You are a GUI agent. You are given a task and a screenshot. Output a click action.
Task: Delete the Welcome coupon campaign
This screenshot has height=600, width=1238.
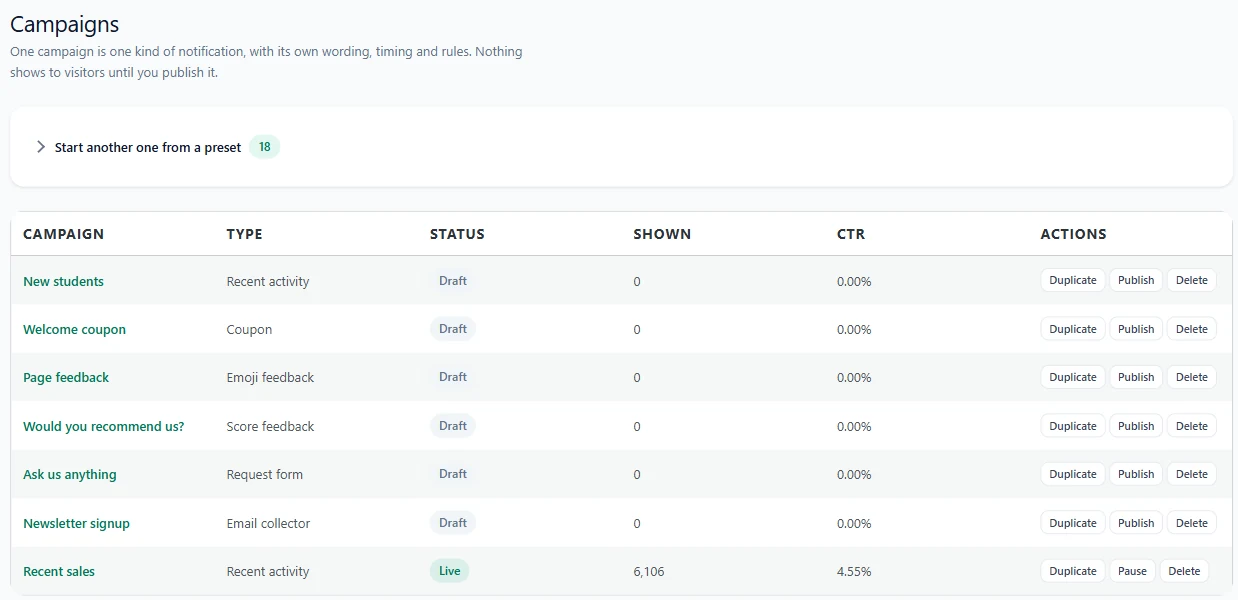[1192, 329]
